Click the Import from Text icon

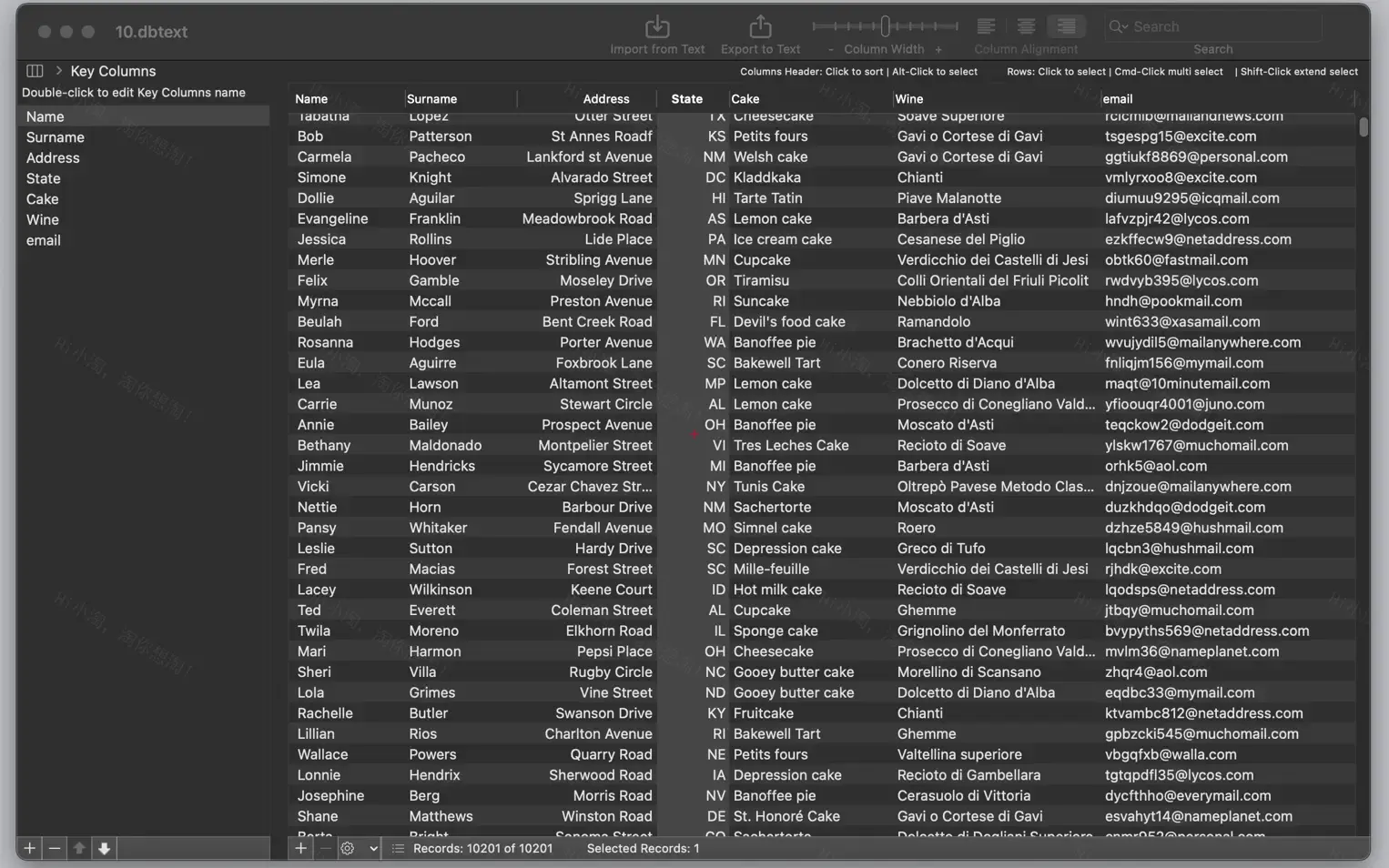click(657, 27)
